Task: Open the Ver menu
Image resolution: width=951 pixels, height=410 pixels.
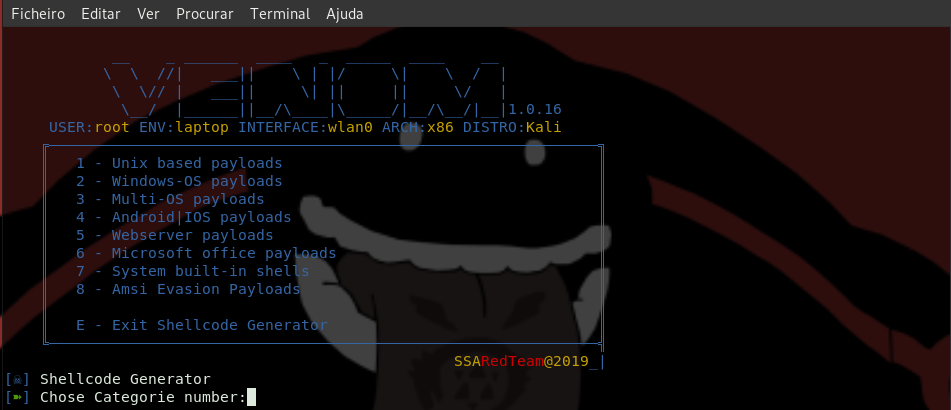Action: 149,14
